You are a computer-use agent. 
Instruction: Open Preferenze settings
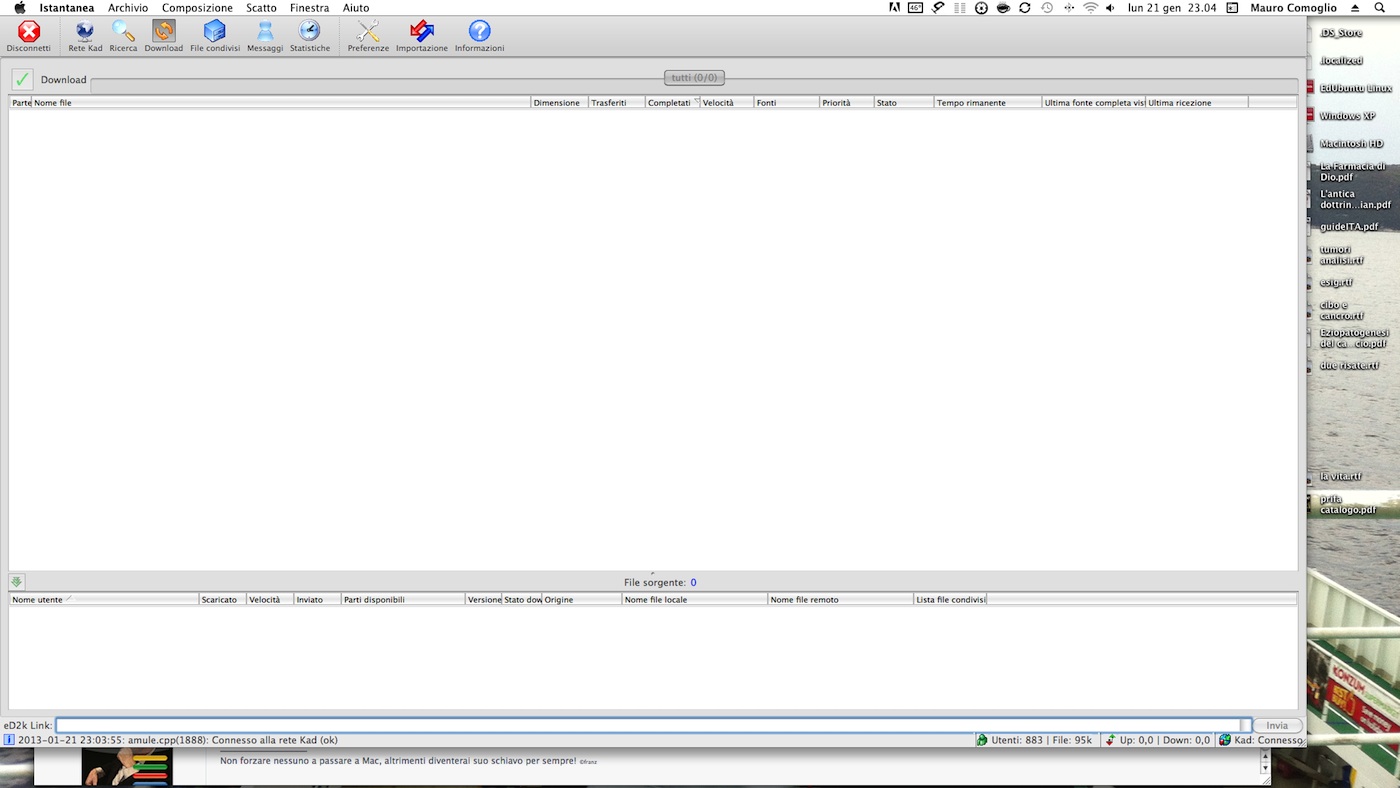coord(368,36)
